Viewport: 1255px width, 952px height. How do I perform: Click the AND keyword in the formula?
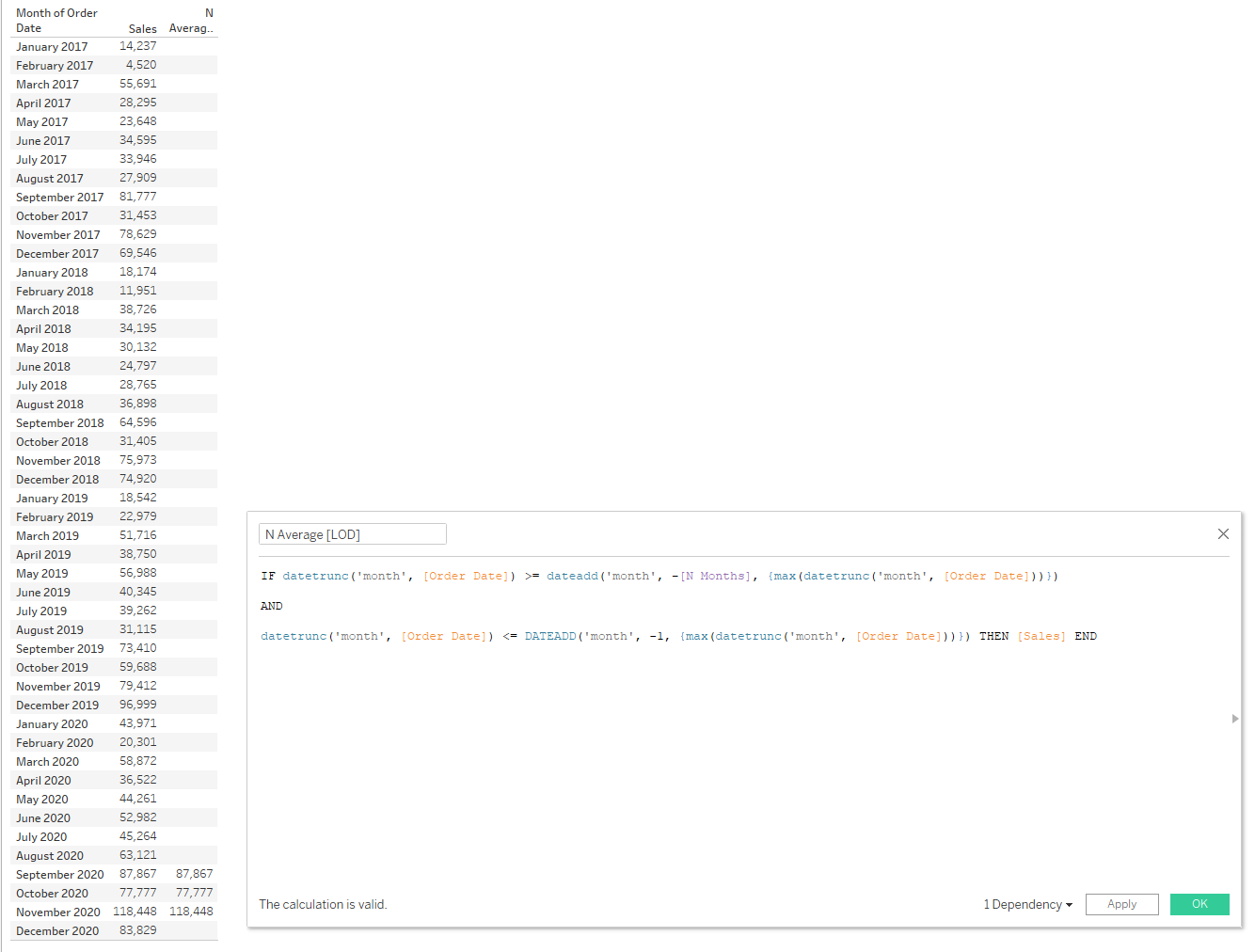pyautogui.click(x=272, y=606)
